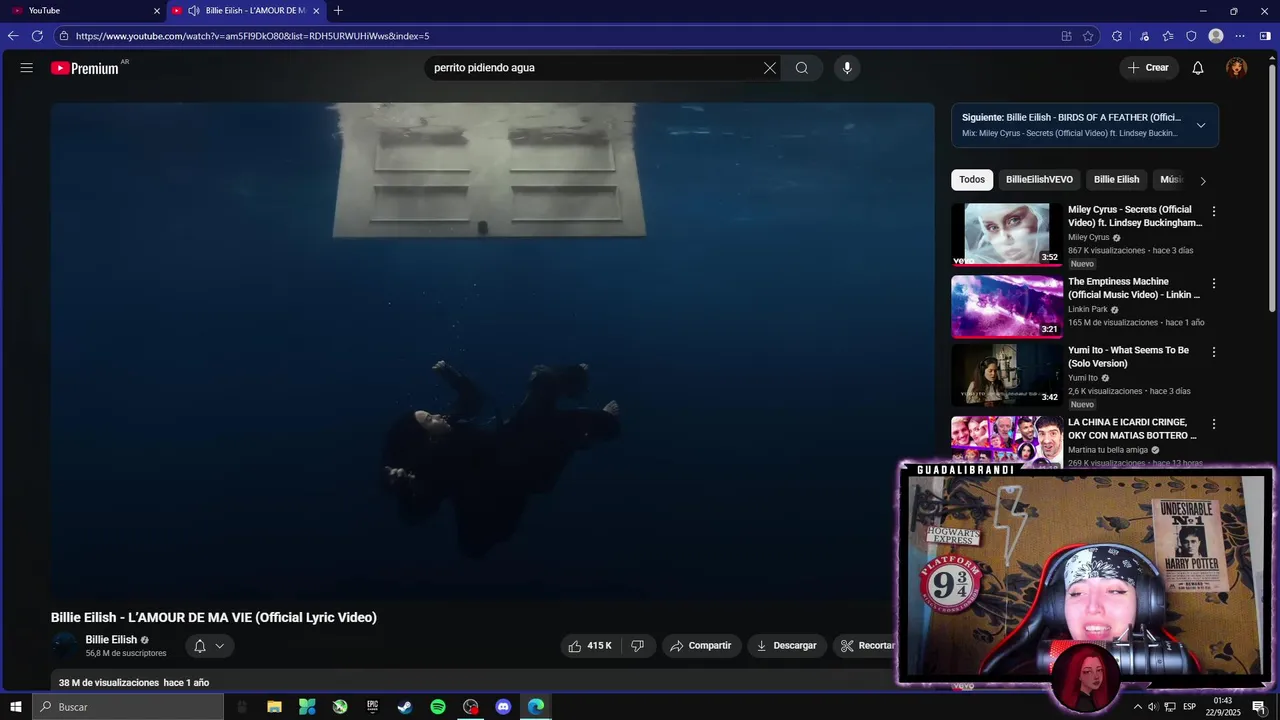Open the subscription notification bell dropdown

[x=209, y=646]
